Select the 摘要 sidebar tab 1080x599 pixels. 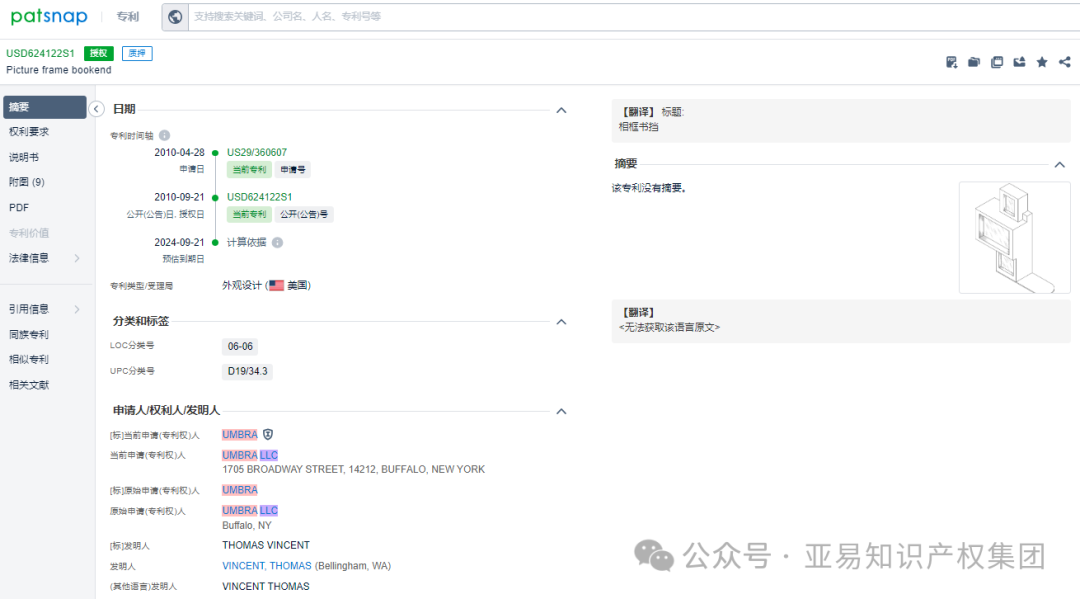coord(45,107)
